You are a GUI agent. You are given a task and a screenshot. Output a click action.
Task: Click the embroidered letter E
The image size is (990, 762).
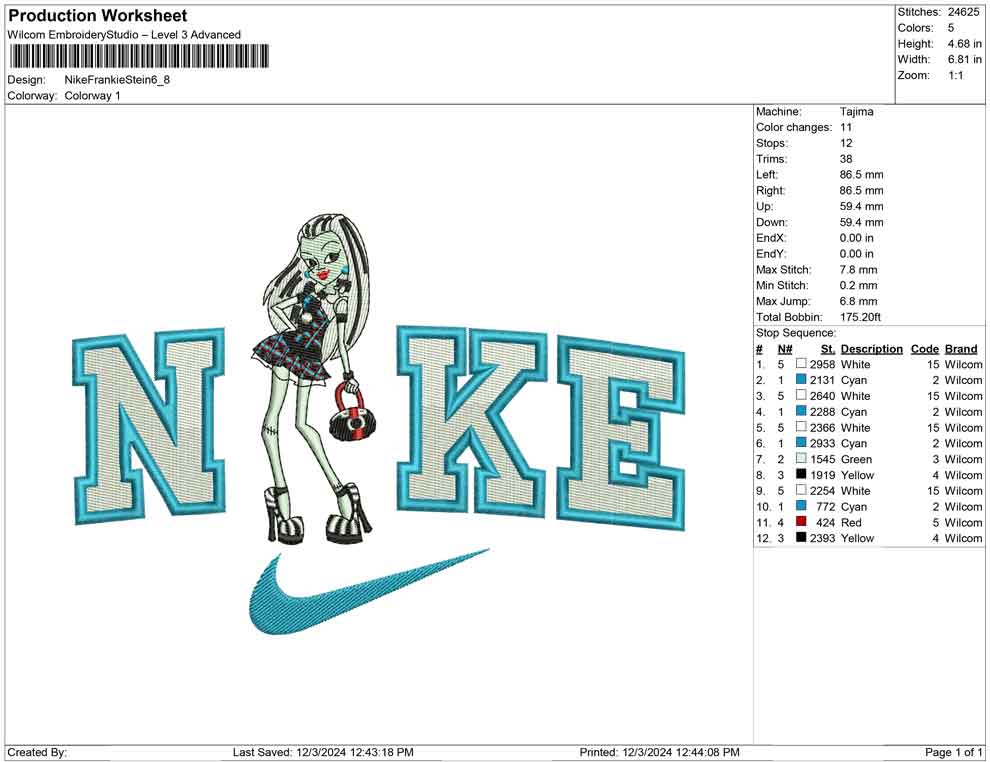(621, 434)
